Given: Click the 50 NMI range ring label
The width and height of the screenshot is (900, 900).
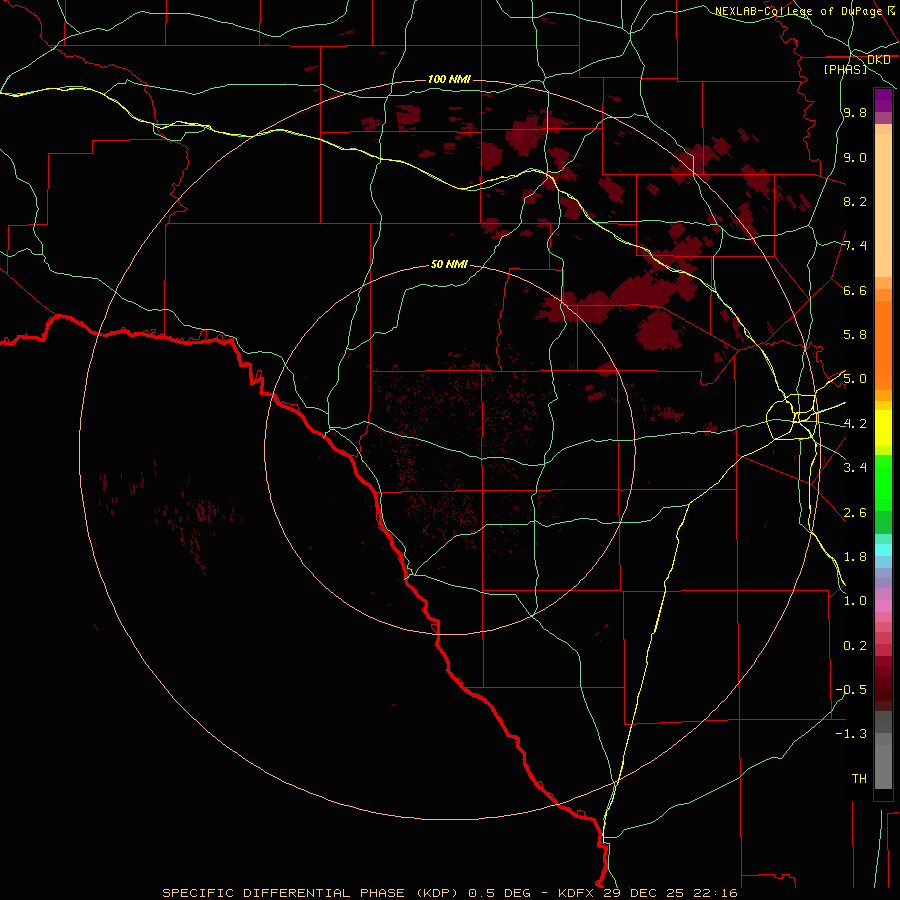Looking at the screenshot, I should coord(449,264).
